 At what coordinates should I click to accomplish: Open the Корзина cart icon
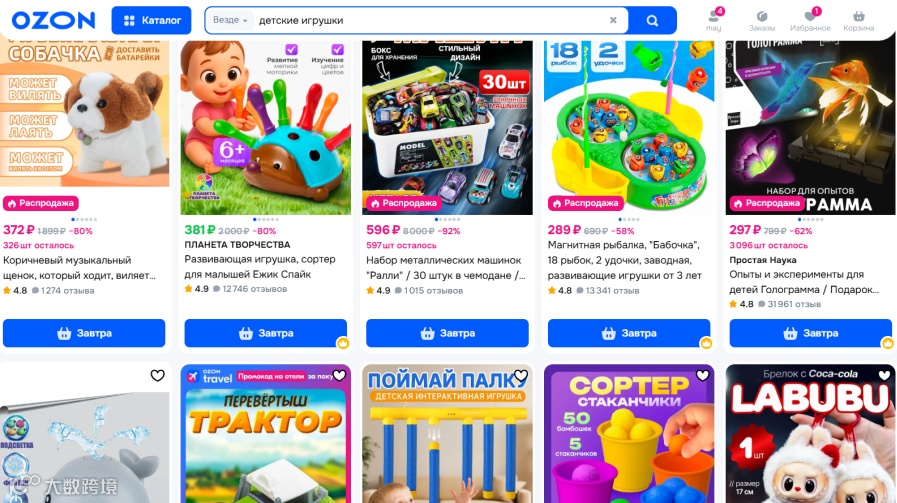coord(859,21)
